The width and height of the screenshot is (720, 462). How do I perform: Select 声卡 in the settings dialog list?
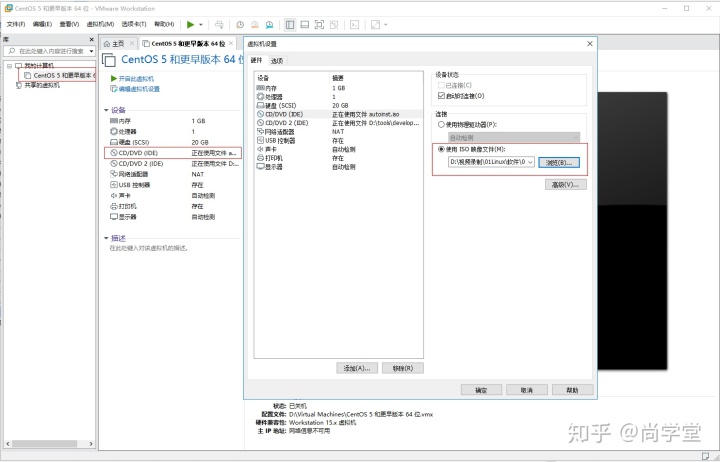click(338, 149)
